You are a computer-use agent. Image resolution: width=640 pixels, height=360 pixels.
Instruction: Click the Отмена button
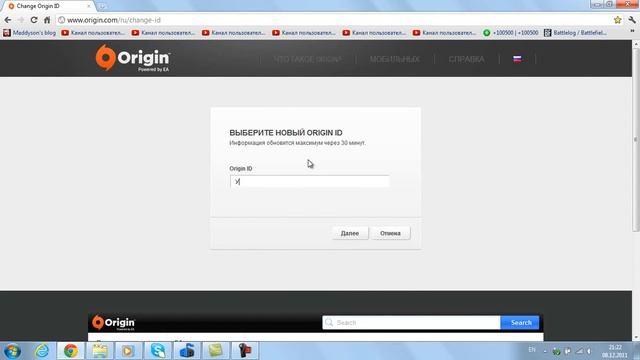390,233
